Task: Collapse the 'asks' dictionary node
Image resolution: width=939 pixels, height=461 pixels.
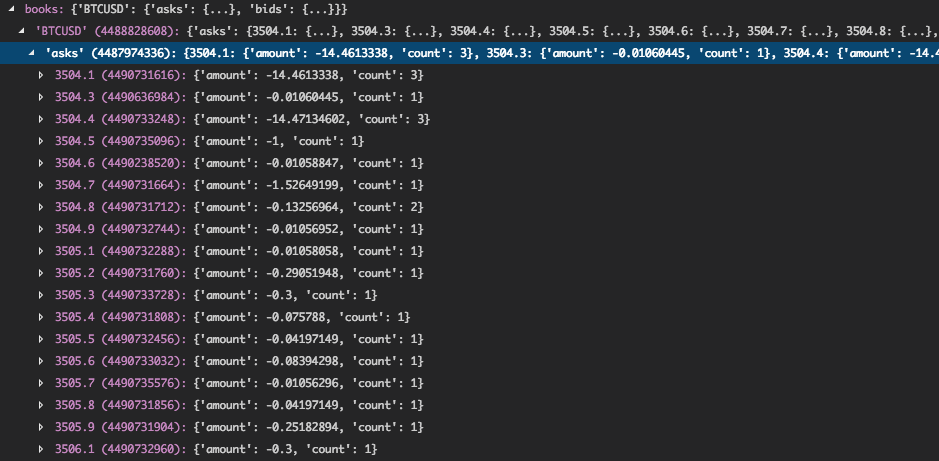Action: (32, 54)
